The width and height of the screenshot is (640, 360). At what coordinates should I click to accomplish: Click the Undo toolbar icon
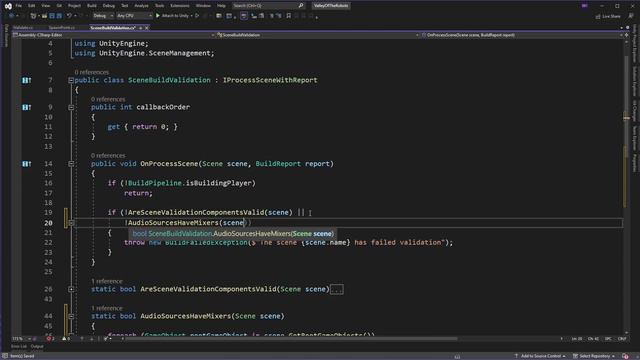point(69,16)
